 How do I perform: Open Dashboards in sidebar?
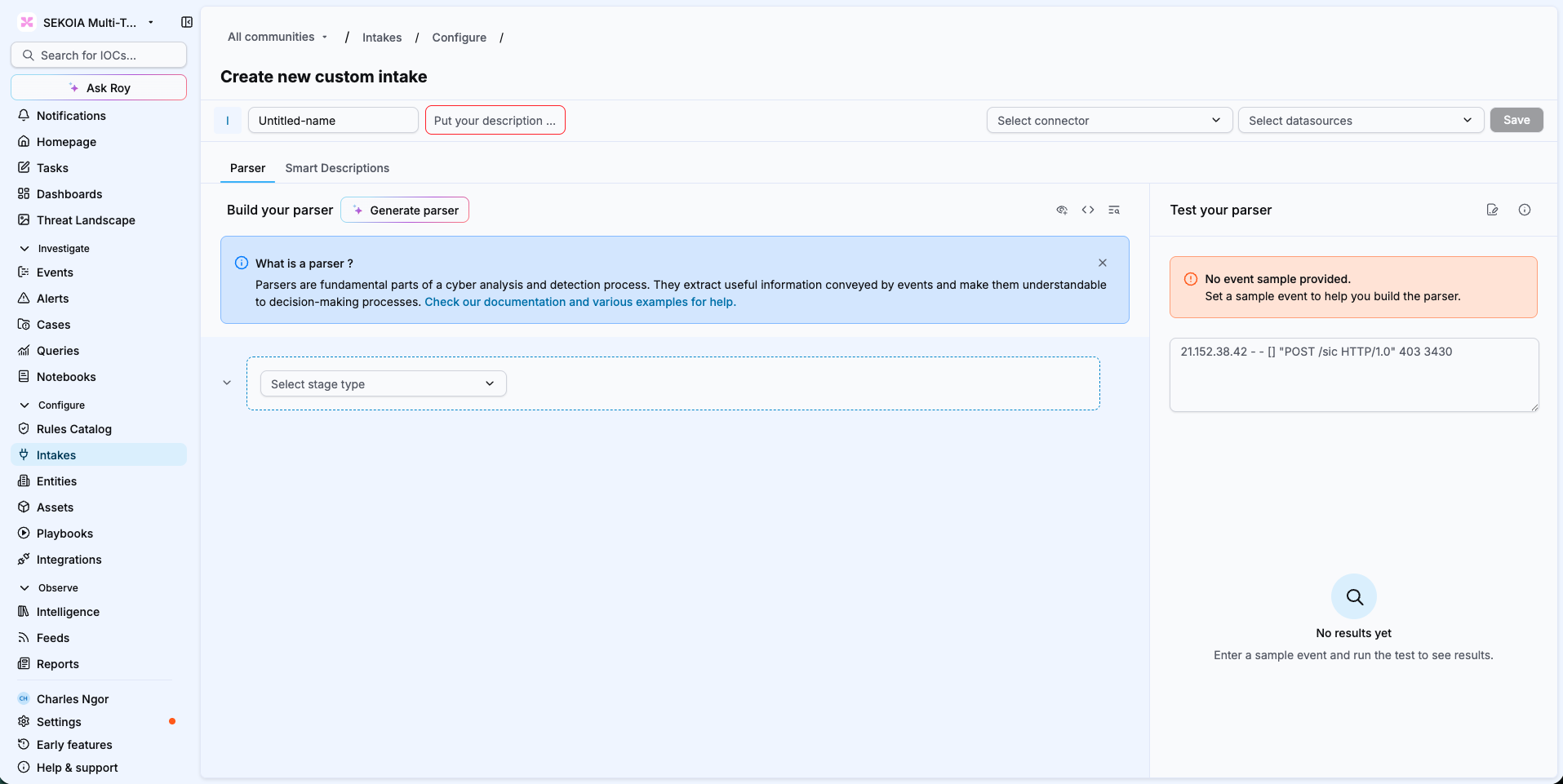click(69, 194)
